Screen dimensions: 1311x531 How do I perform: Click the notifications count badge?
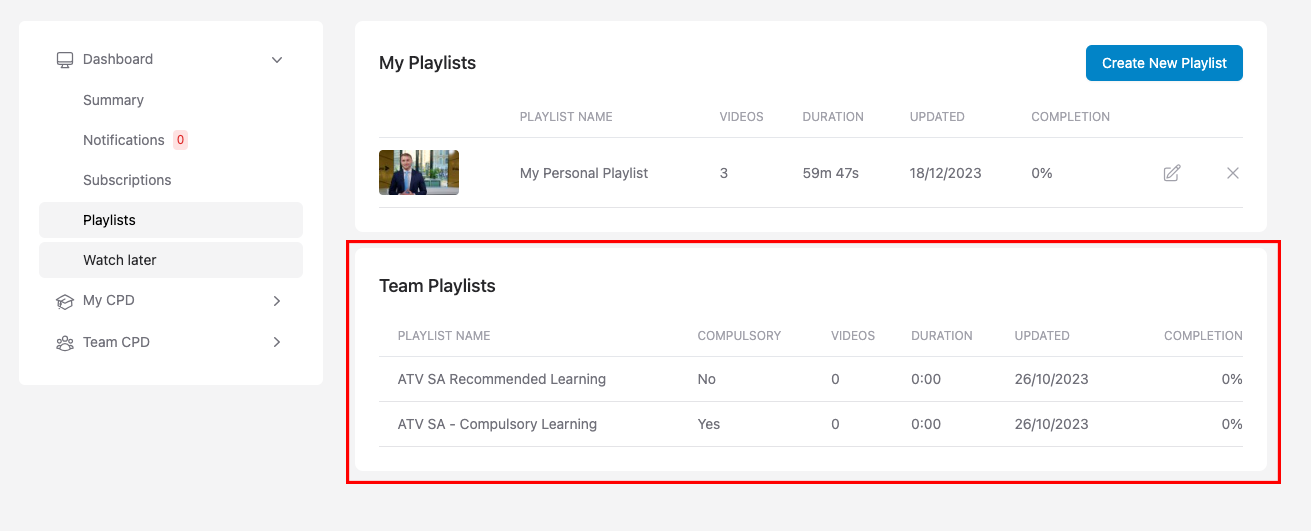coord(180,140)
